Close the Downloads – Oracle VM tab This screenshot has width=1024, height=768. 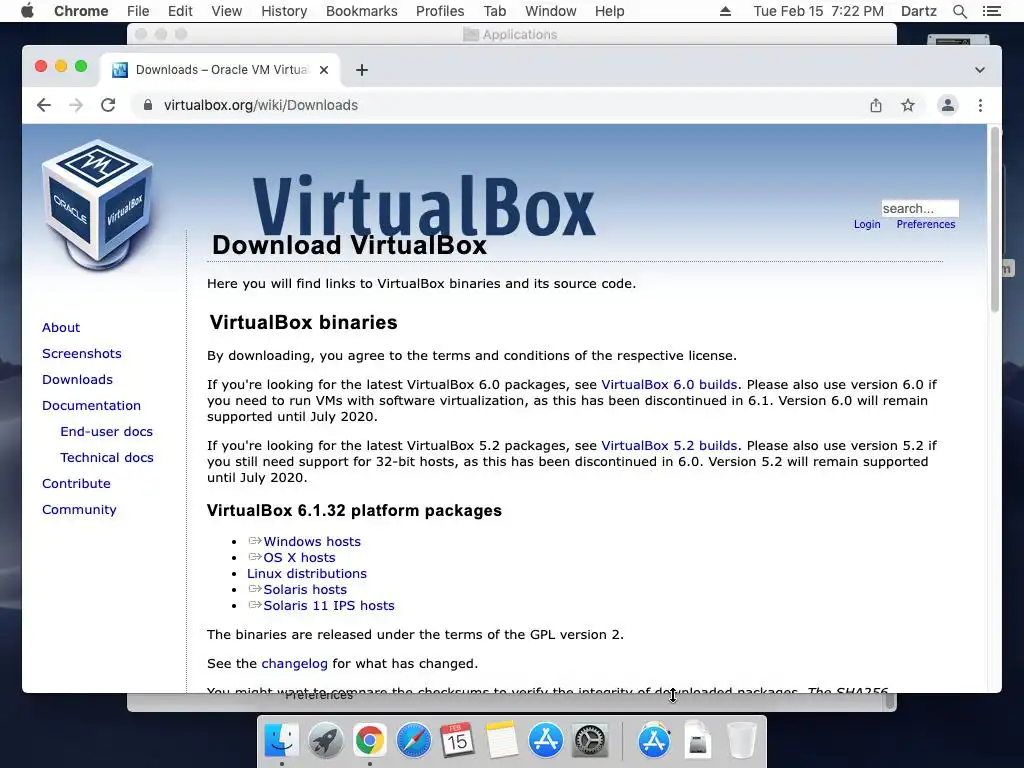click(323, 70)
